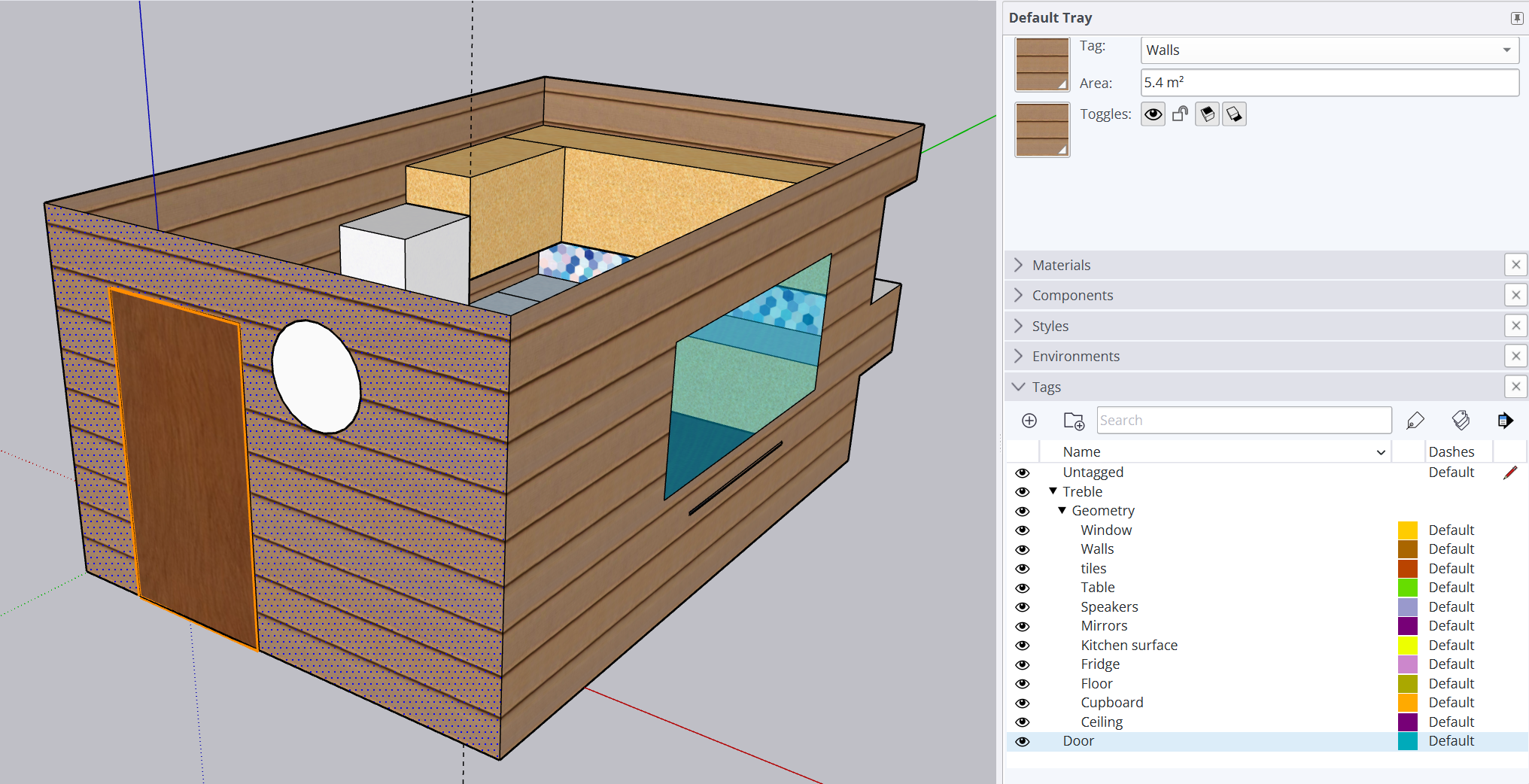1529x784 pixels.
Task: Close the Styles panel
Action: tap(1516, 326)
